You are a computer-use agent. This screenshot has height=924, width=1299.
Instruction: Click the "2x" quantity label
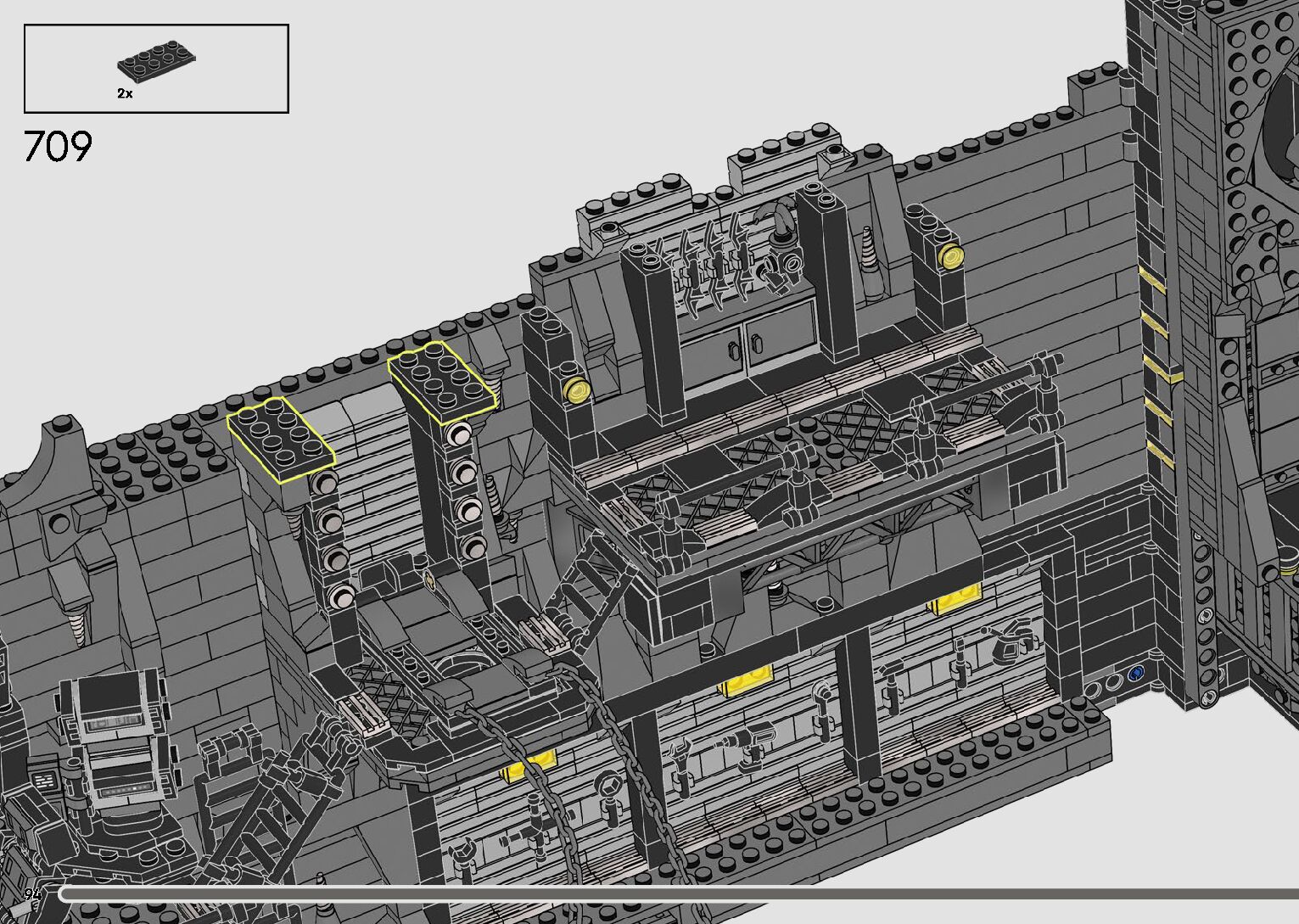click(x=125, y=94)
